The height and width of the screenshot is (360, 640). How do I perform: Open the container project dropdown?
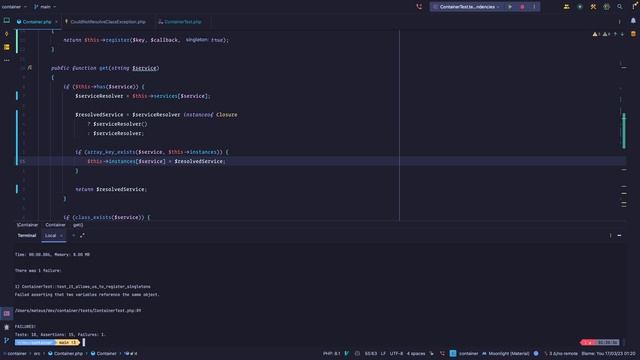[13, 7]
